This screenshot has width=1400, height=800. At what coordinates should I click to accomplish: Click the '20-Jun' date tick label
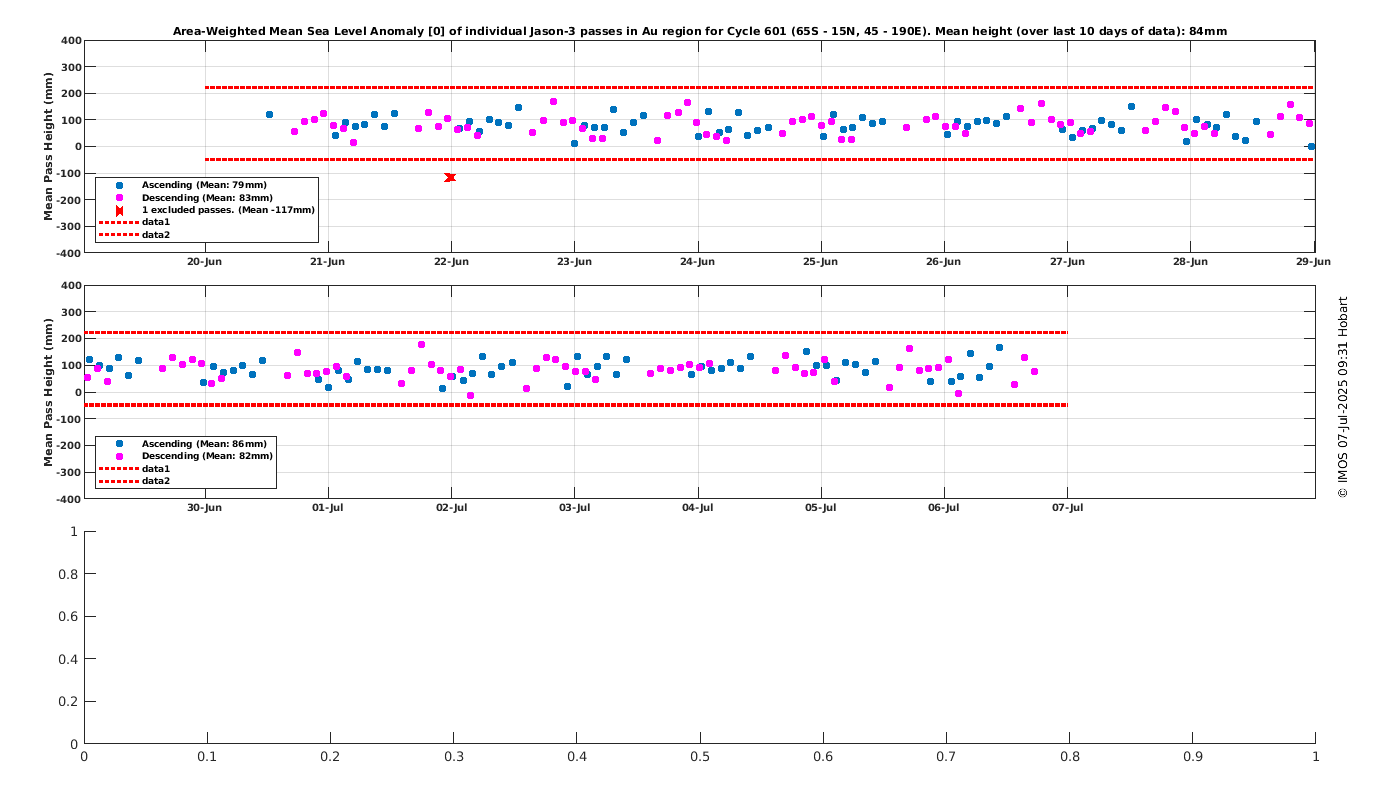(205, 262)
